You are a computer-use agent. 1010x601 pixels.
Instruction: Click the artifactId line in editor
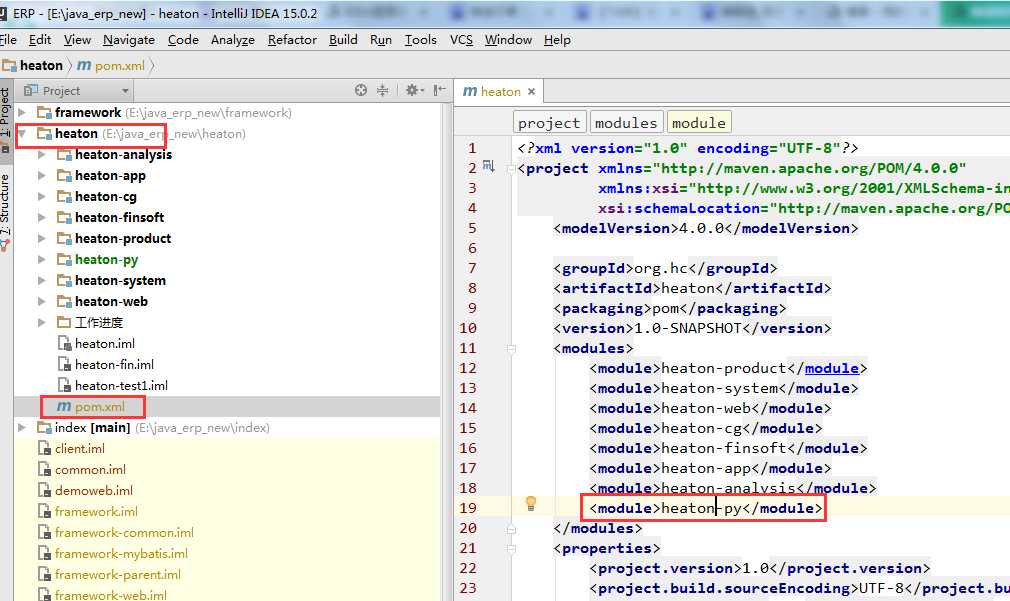(692, 288)
